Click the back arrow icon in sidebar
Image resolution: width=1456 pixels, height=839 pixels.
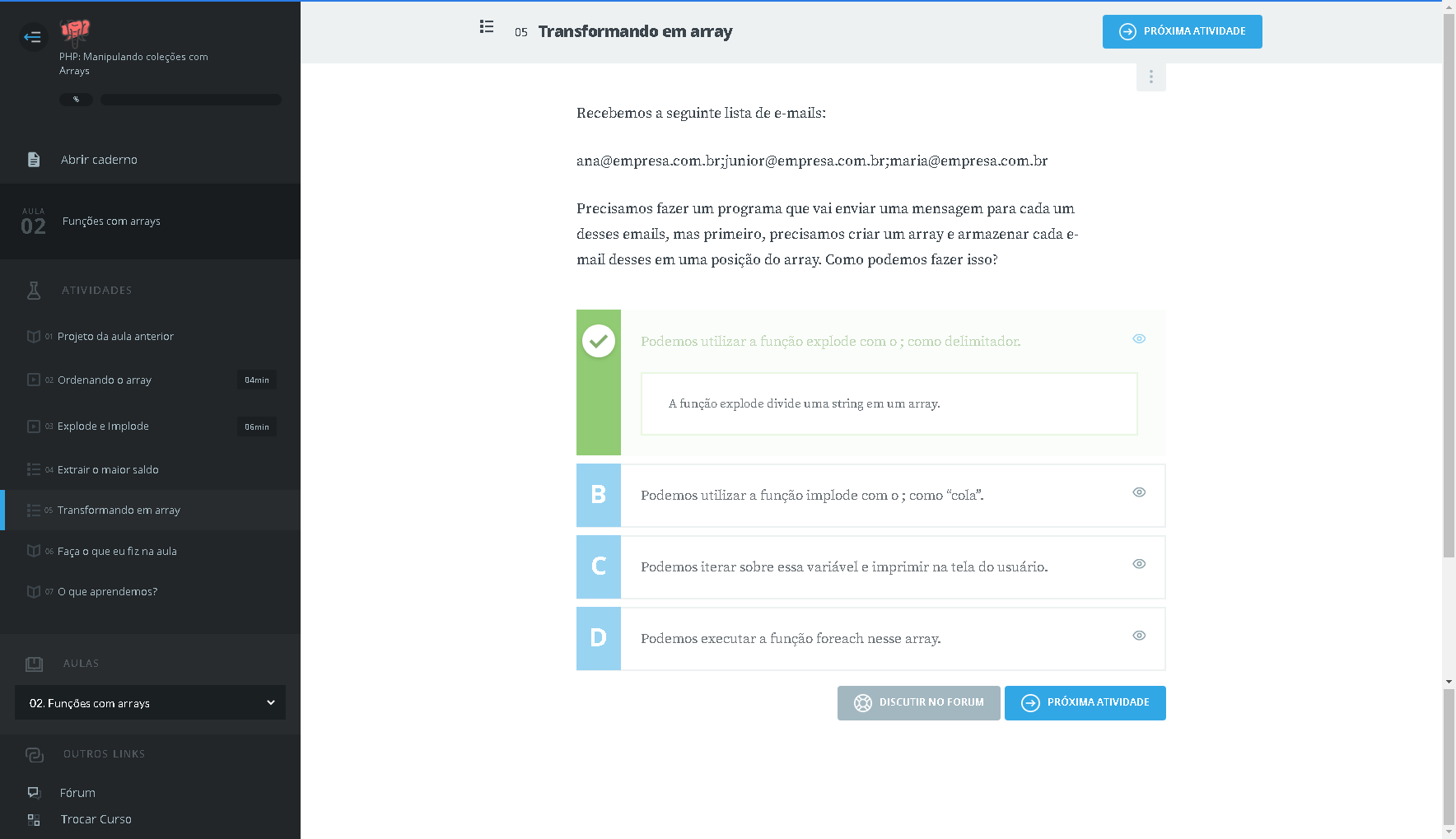(33, 36)
